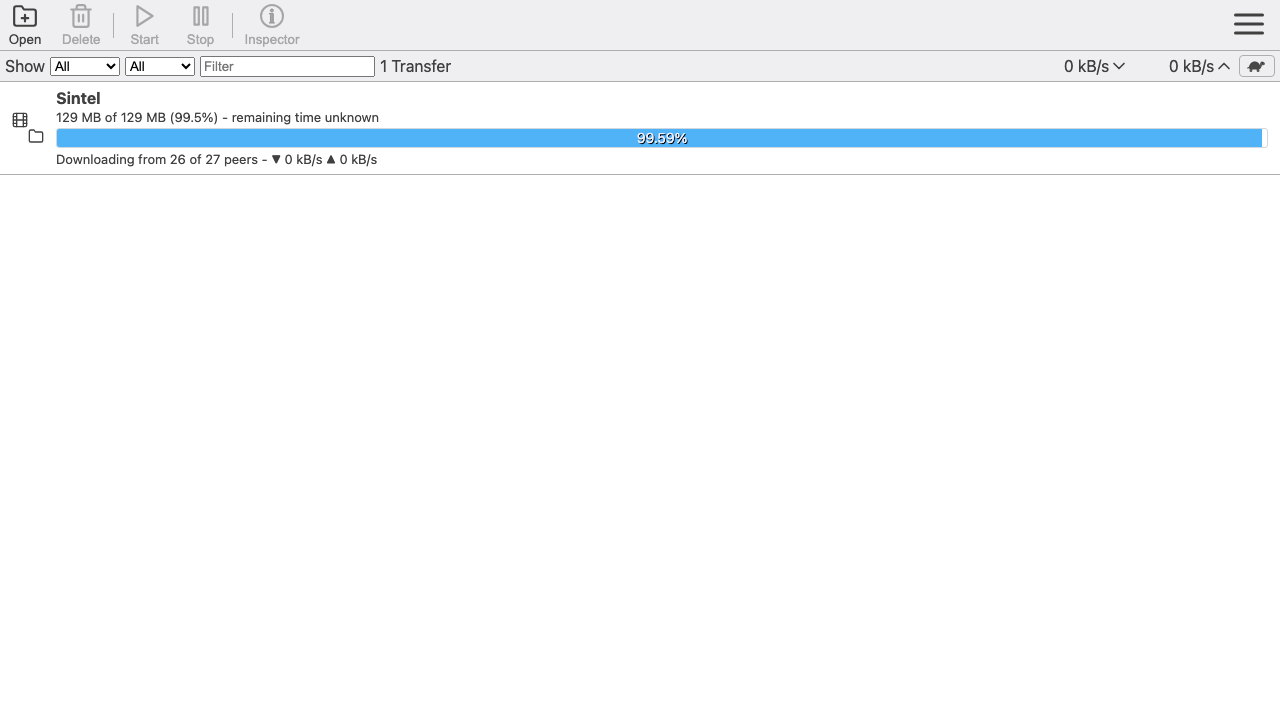The image size is (1280, 720).
Task: Open the download speed limit chevron
Action: click(x=1119, y=66)
